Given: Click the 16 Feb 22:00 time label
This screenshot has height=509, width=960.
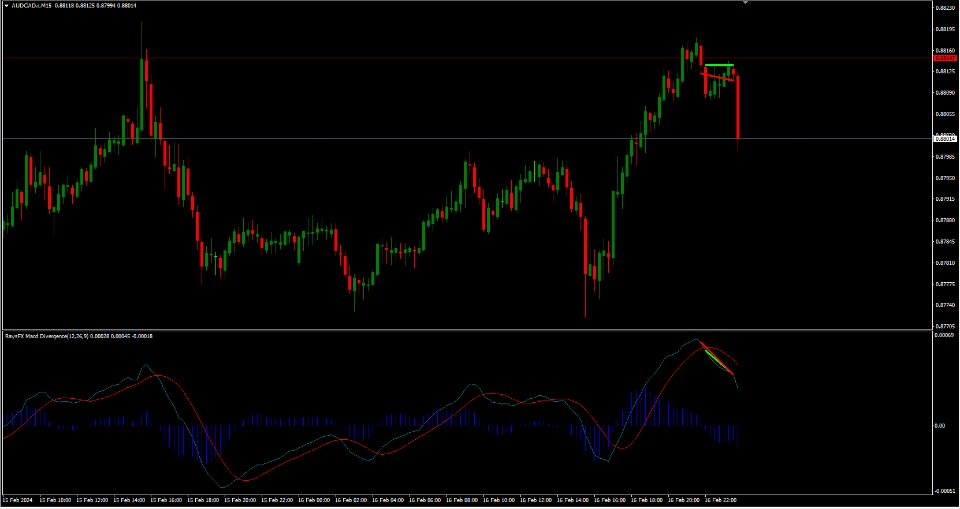Looking at the screenshot, I should tap(721, 500).
